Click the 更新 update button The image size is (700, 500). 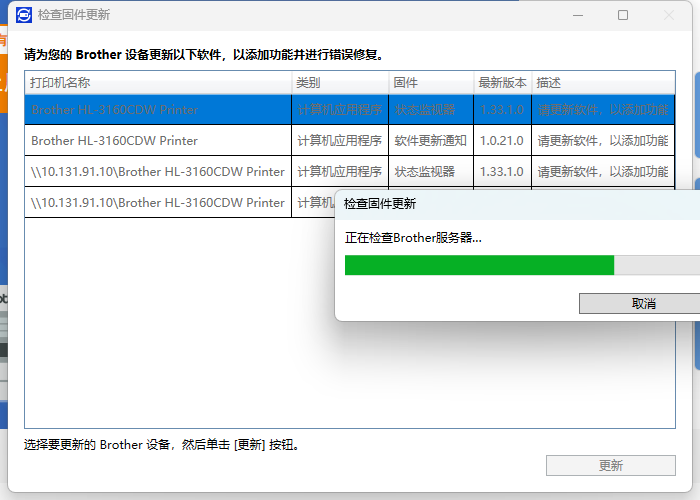pyautogui.click(x=610, y=466)
